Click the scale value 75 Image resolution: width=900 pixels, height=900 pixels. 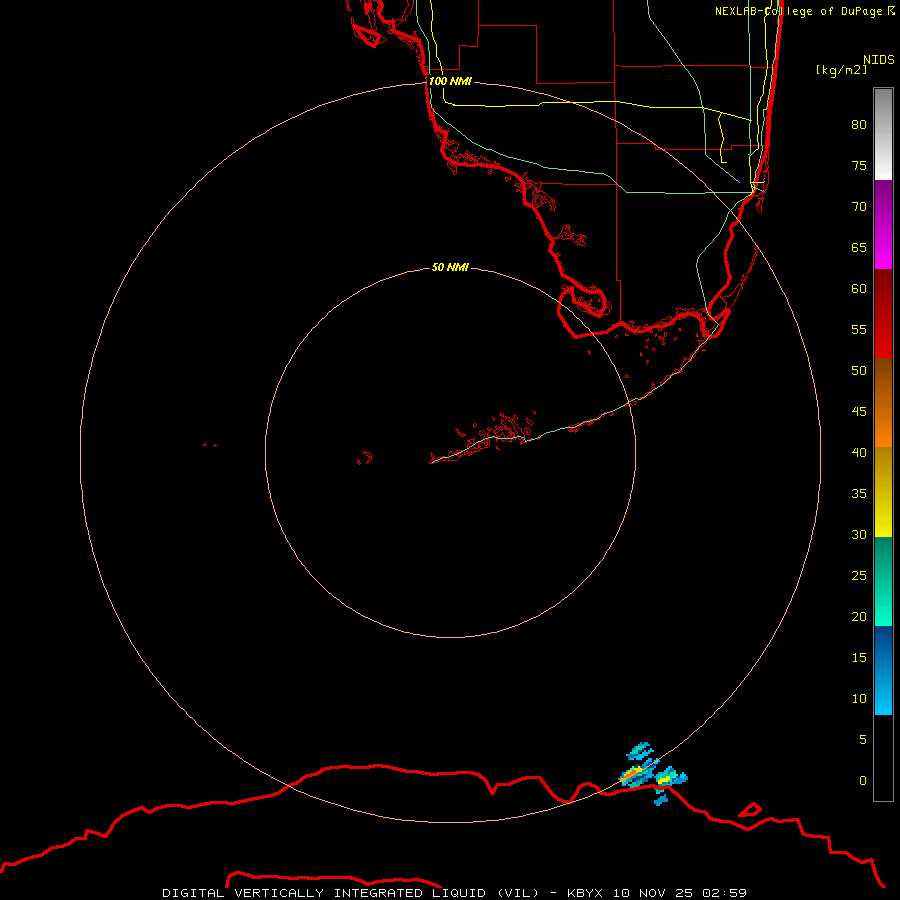(859, 165)
